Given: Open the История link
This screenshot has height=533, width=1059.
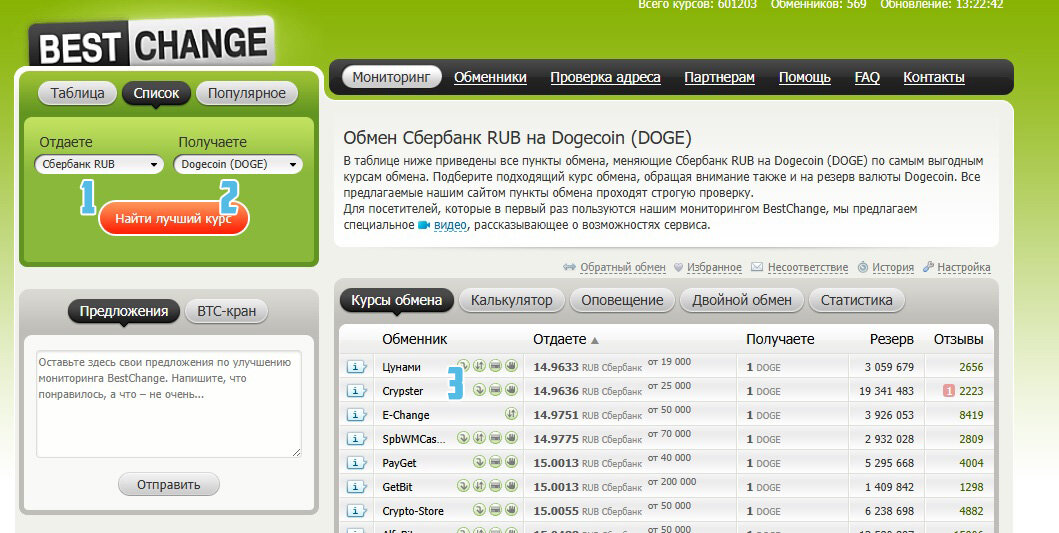Looking at the screenshot, I should point(893,268).
